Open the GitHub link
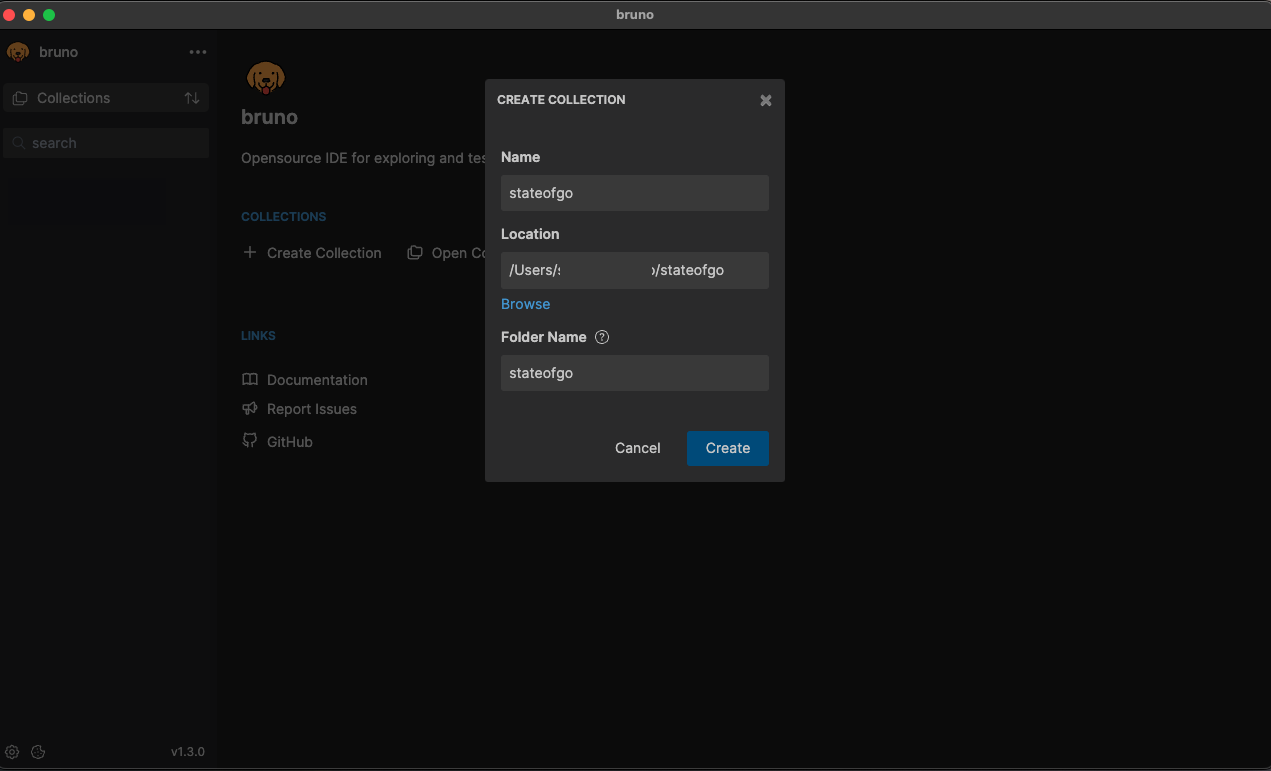Viewport: 1271px width, 771px height. point(290,442)
